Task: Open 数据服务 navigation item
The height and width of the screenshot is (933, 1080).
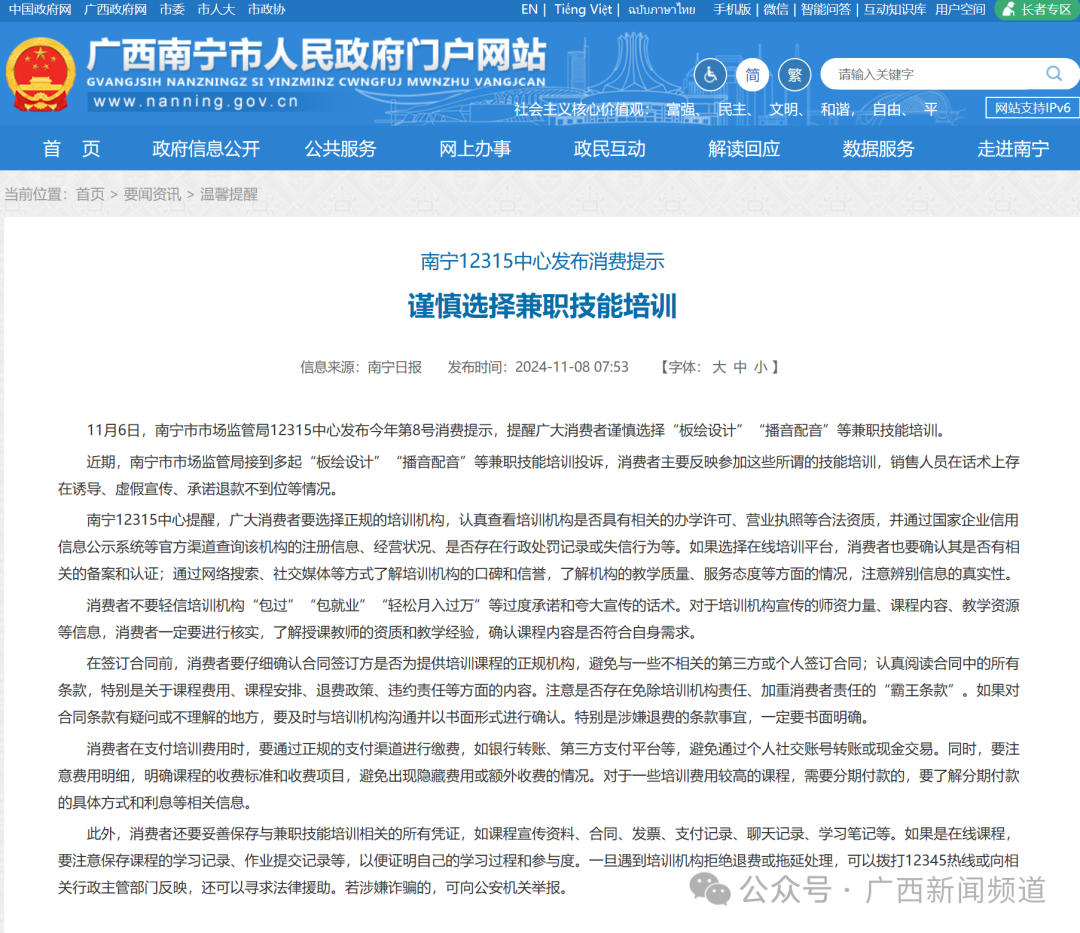Action: [878, 149]
